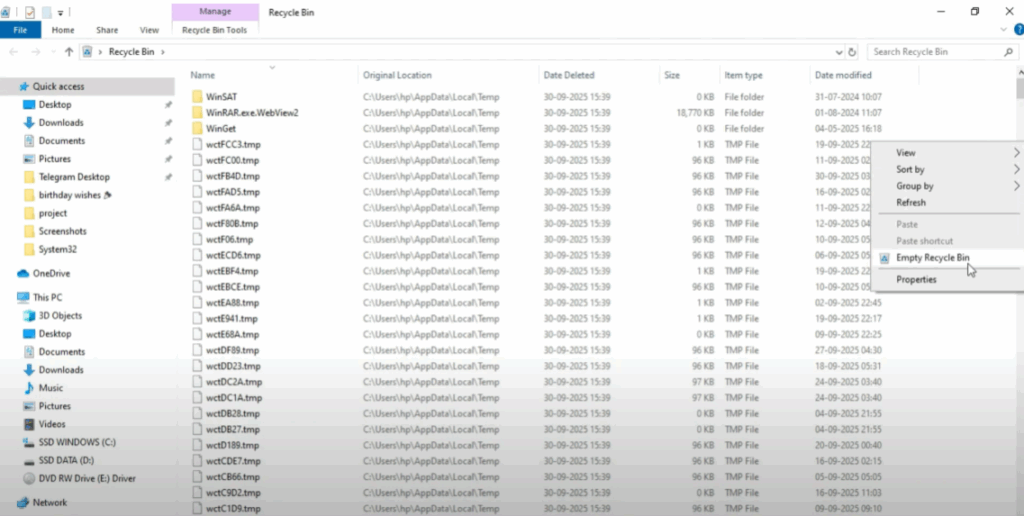Click the Up arrow navigation icon

pos(69,51)
